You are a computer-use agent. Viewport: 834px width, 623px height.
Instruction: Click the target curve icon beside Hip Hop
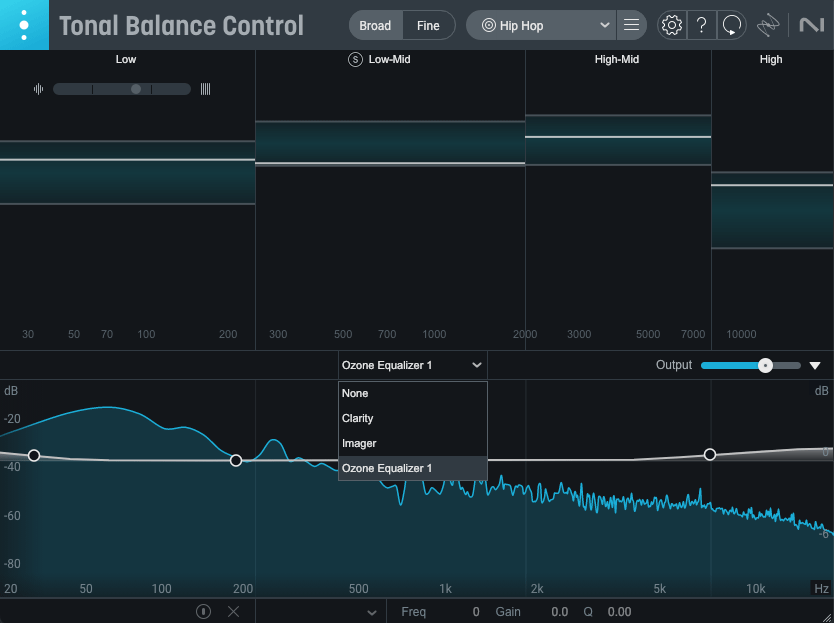(x=488, y=25)
